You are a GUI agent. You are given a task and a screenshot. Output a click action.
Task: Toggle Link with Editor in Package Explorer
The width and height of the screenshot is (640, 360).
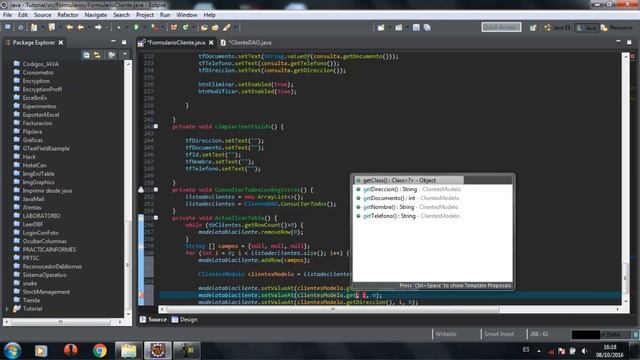click(97, 55)
